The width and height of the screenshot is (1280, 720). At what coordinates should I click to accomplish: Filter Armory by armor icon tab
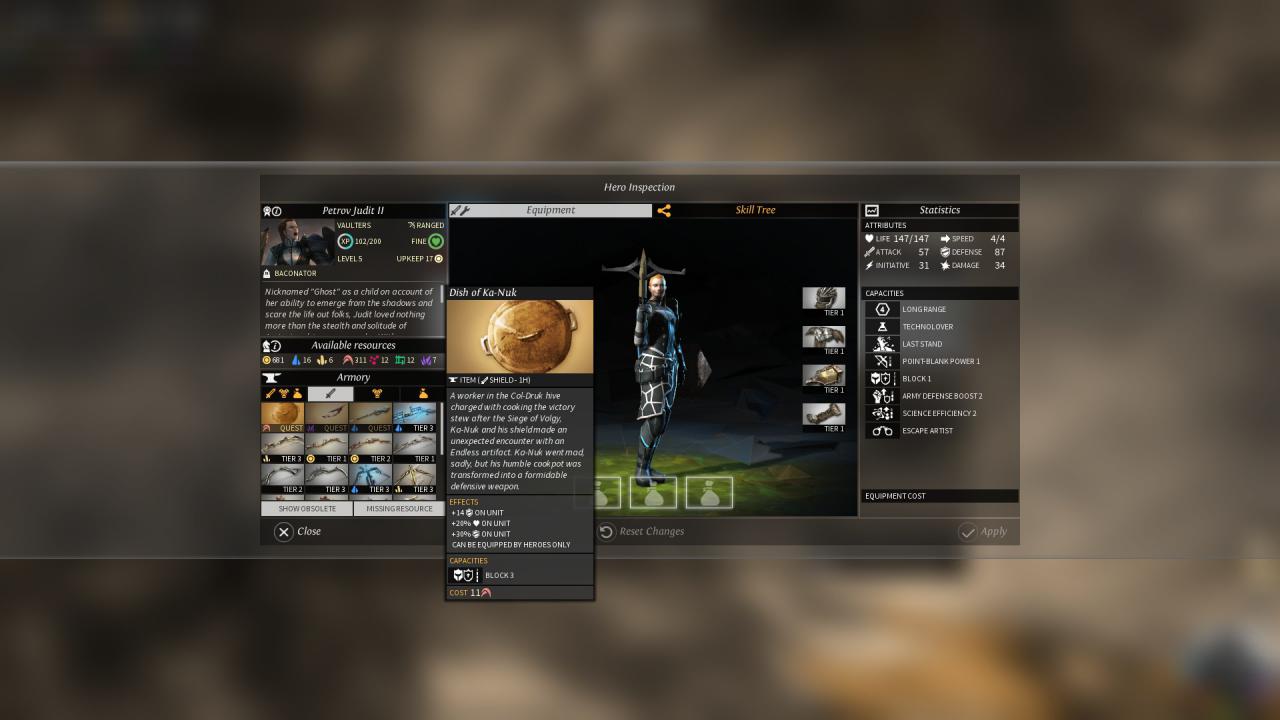(x=376, y=393)
